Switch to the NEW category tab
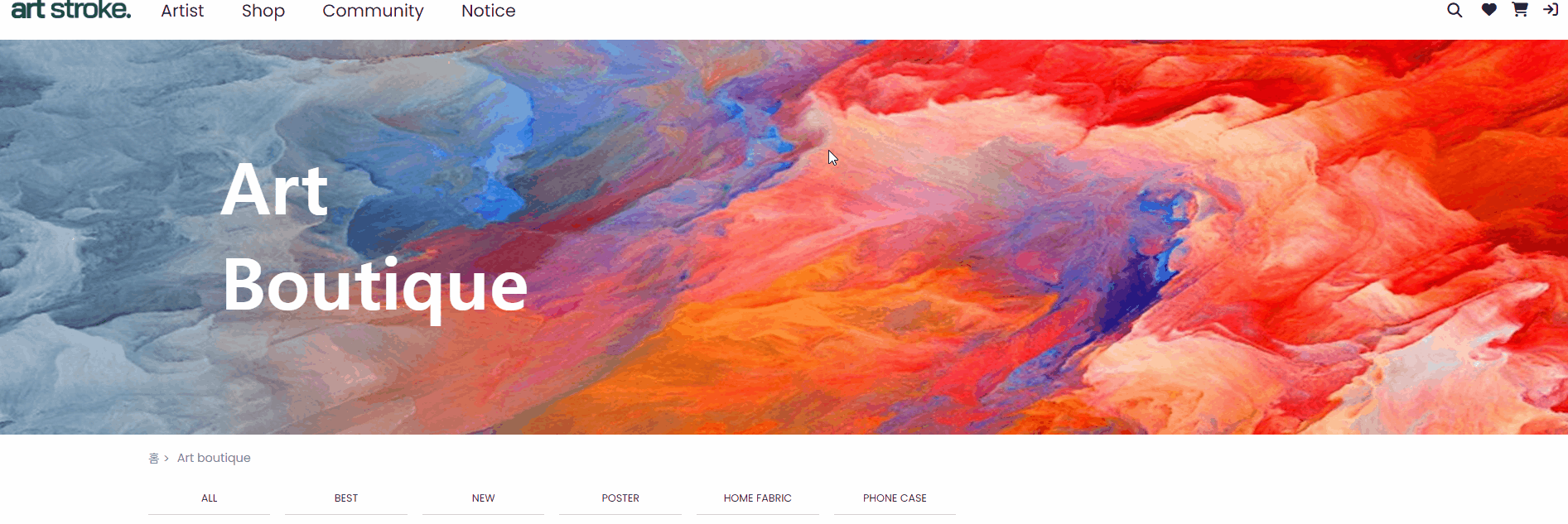The width and height of the screenshot is (1568, 524). tap(484, 498)
